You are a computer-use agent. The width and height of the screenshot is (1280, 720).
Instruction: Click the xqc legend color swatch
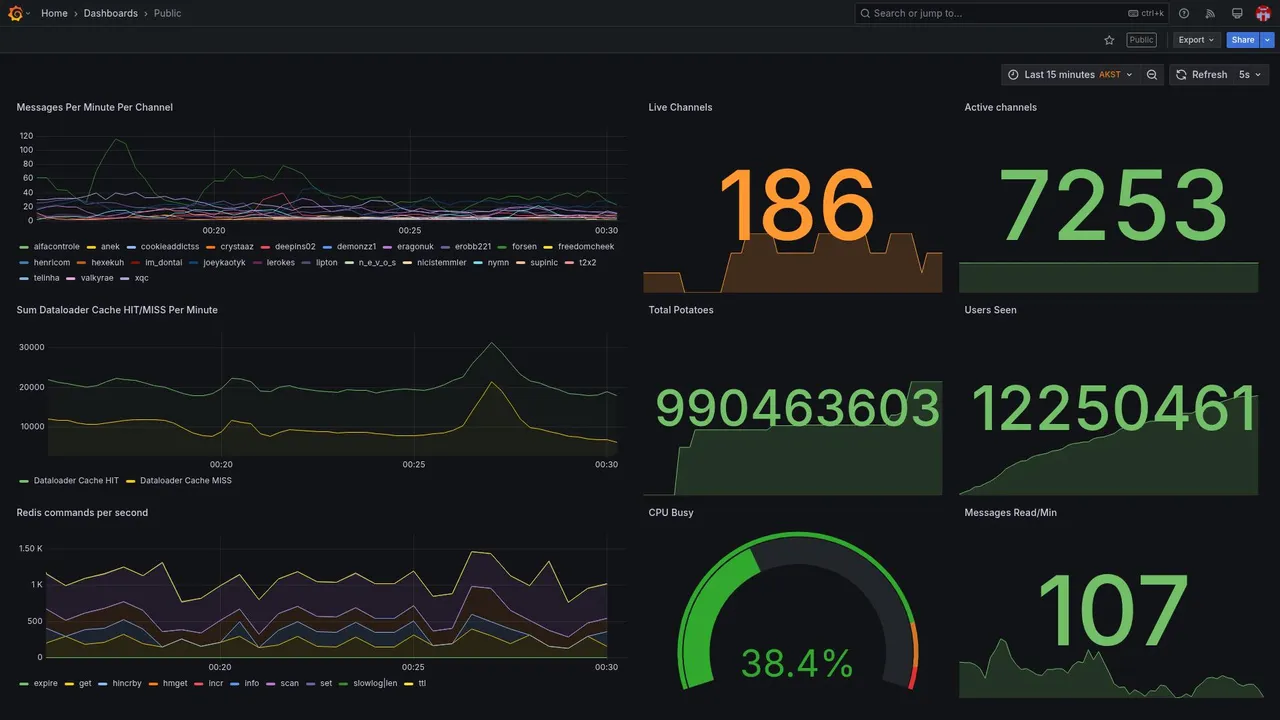pyautogui.click(x=125, y=278)
